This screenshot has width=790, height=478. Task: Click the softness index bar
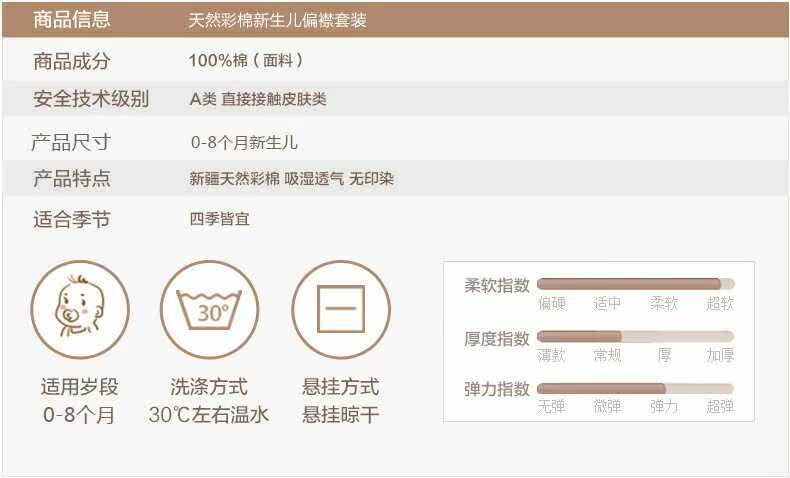[635, 284]
